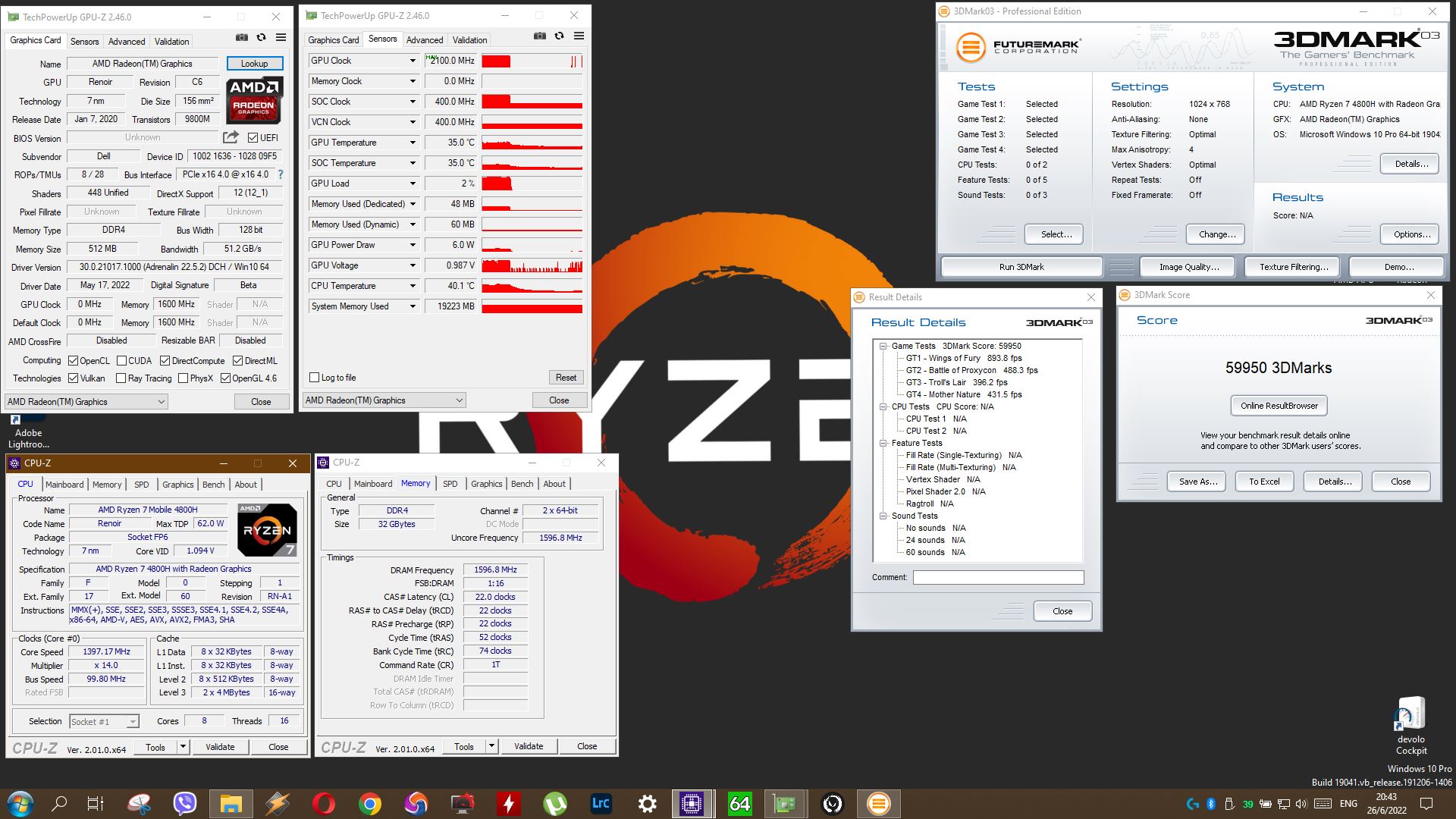Open the GPU Power Draw sensor dropdown
This screenshot has width=1456, height=819.
pyautogui.click(x=413, y=245)
